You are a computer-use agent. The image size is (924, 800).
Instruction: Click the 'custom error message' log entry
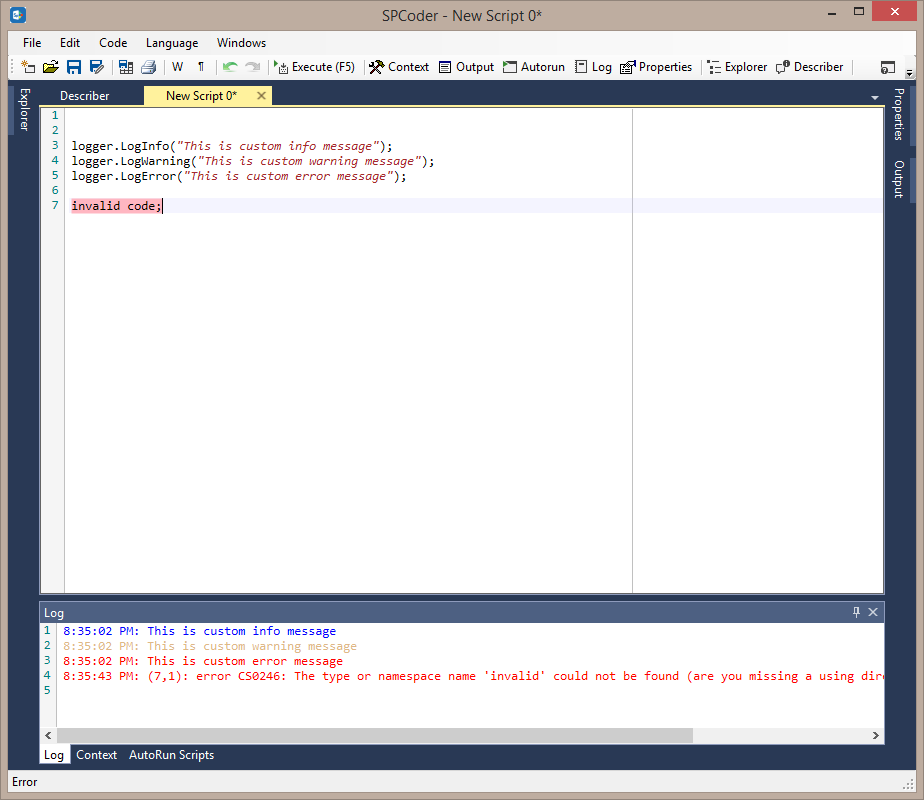click(203, 661)
